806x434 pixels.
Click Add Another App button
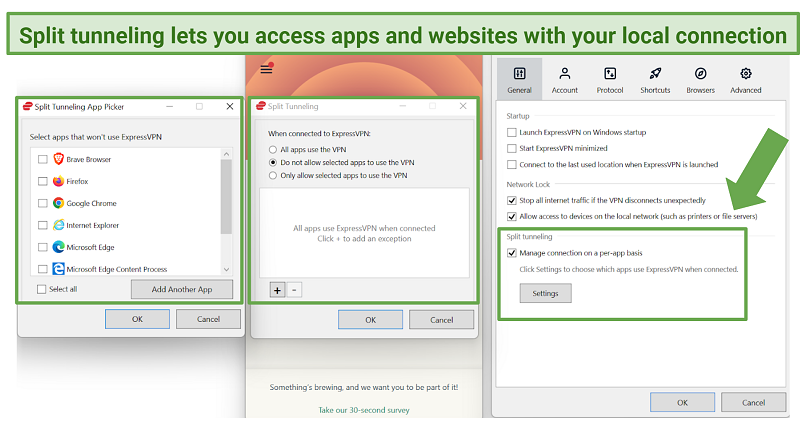point(182,289)
